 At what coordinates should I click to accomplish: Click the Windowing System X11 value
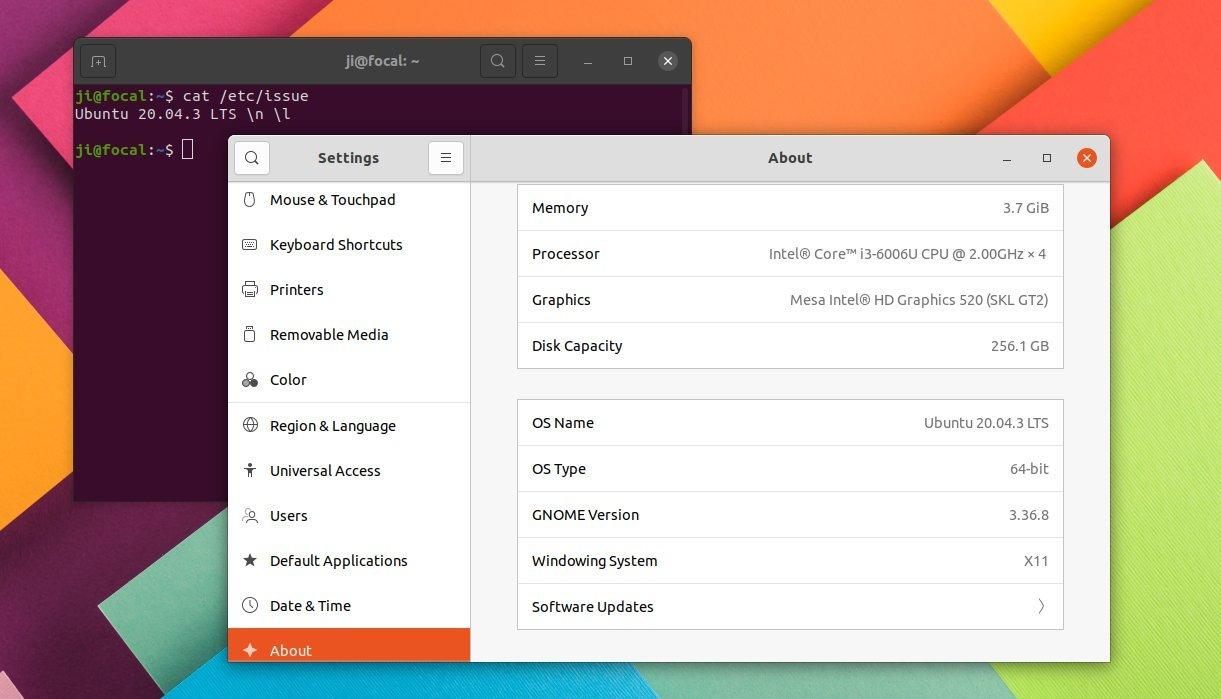click(1036, 561)
